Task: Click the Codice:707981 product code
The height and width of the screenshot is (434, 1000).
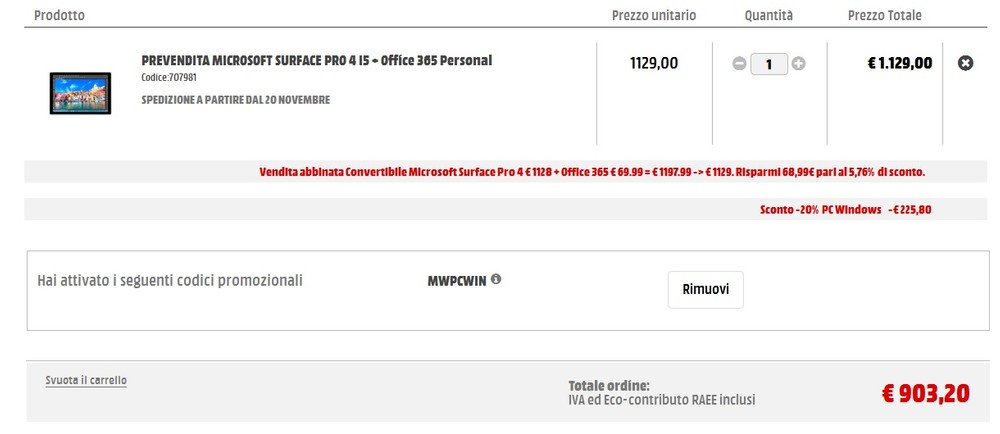Action: tap(169, 78)
